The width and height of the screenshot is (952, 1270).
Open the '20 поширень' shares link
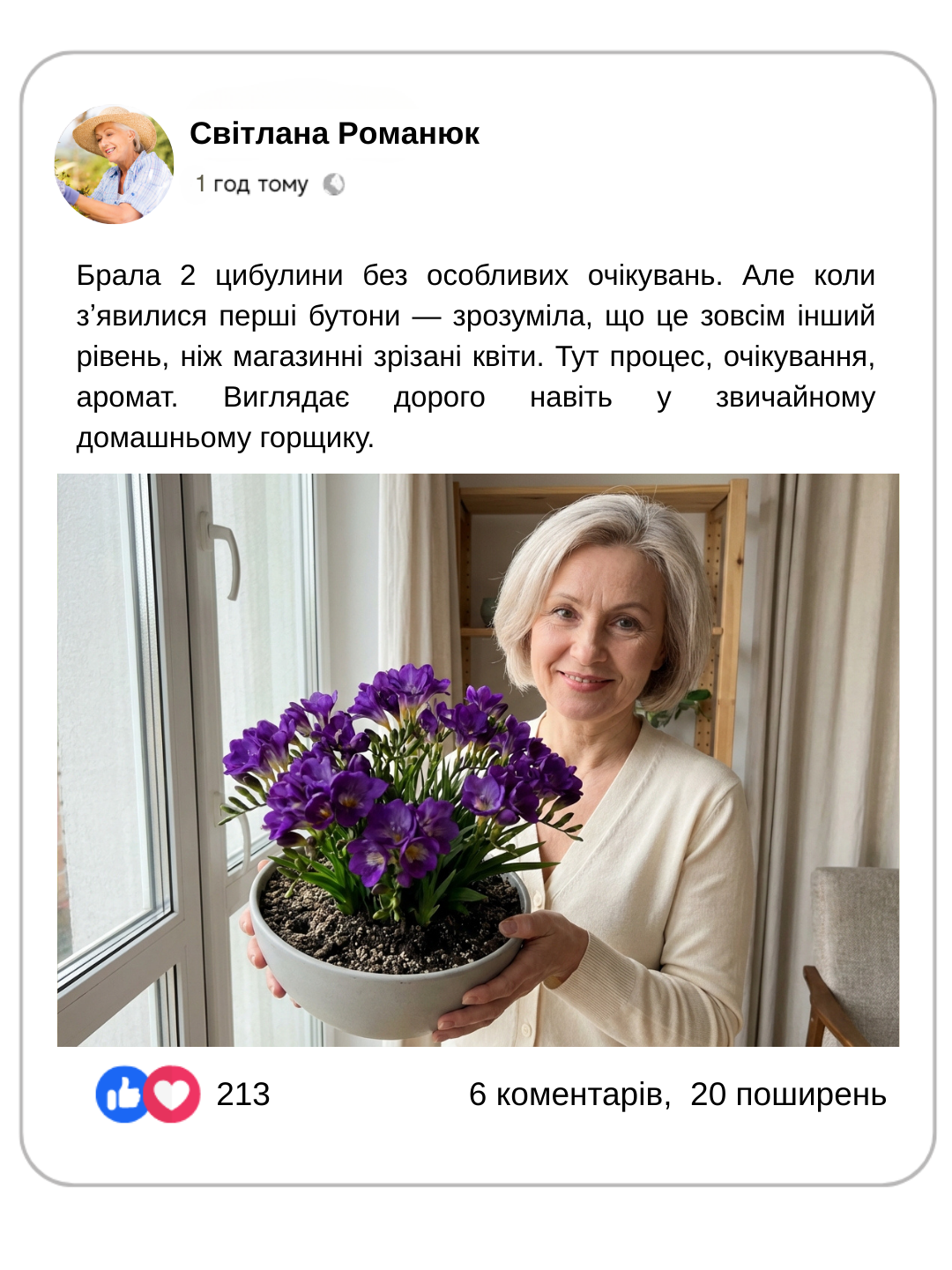[788, 1094]
